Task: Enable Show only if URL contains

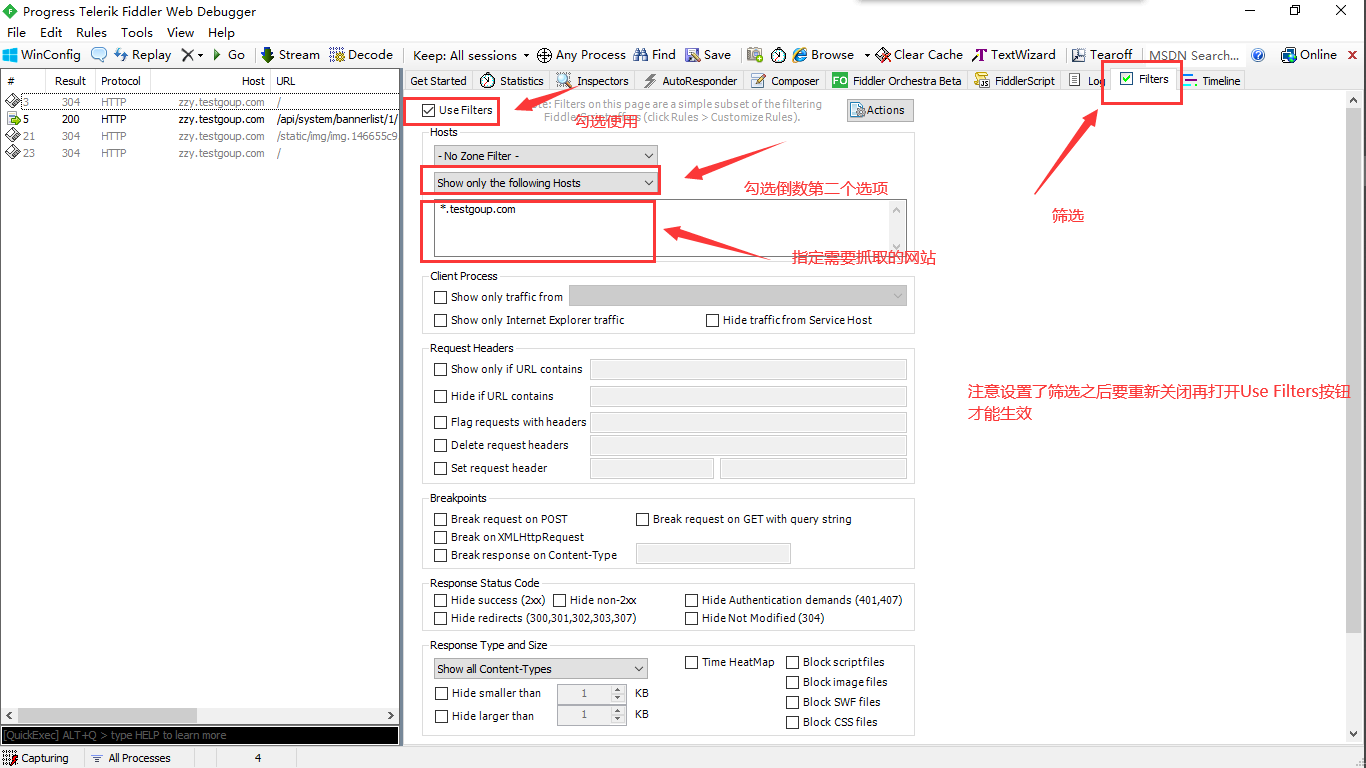Action: [x=440, y=369]
